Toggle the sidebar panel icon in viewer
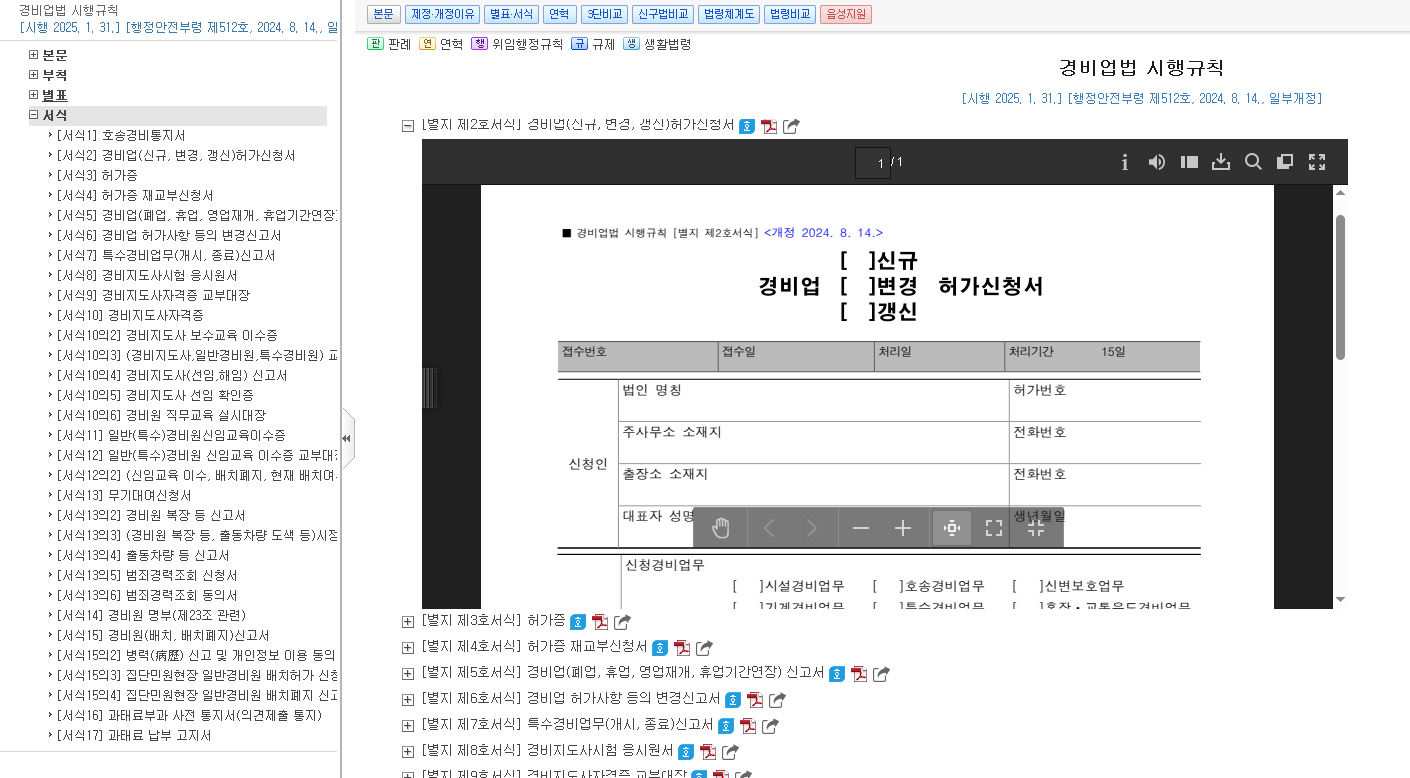Image resolution: width=1410 pixels, height=778 pixels. [1189, 162]
